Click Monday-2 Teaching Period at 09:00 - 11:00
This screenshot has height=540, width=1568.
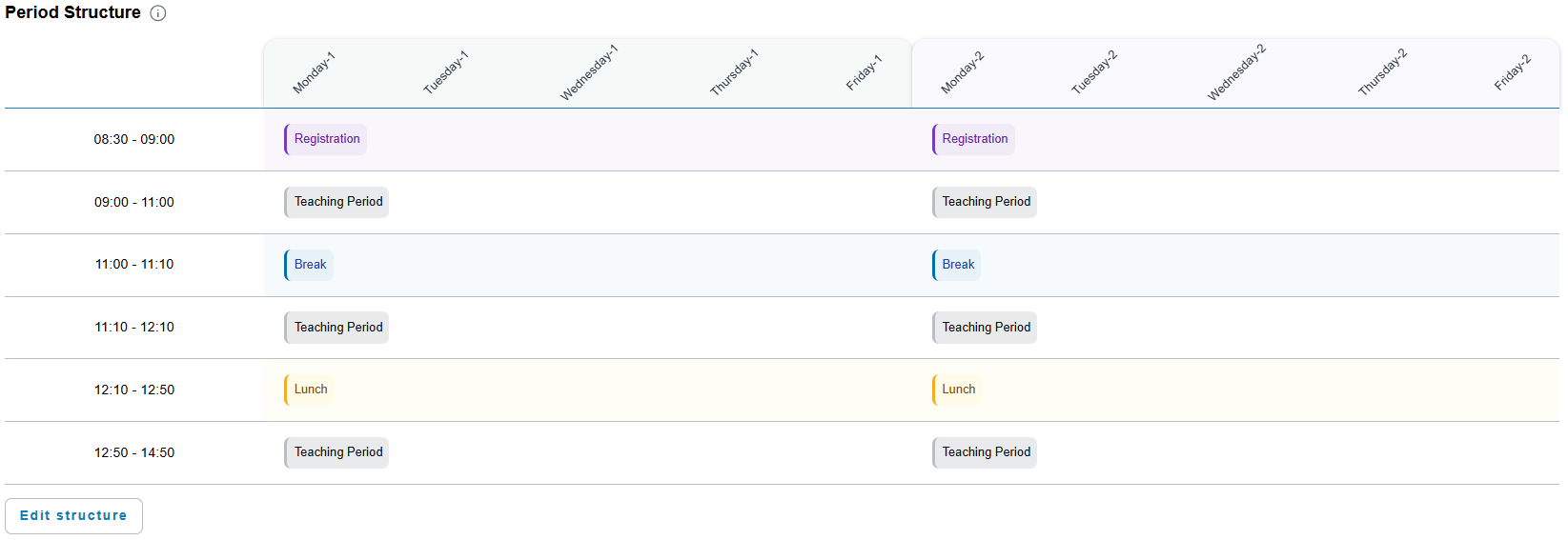[985, 202]
